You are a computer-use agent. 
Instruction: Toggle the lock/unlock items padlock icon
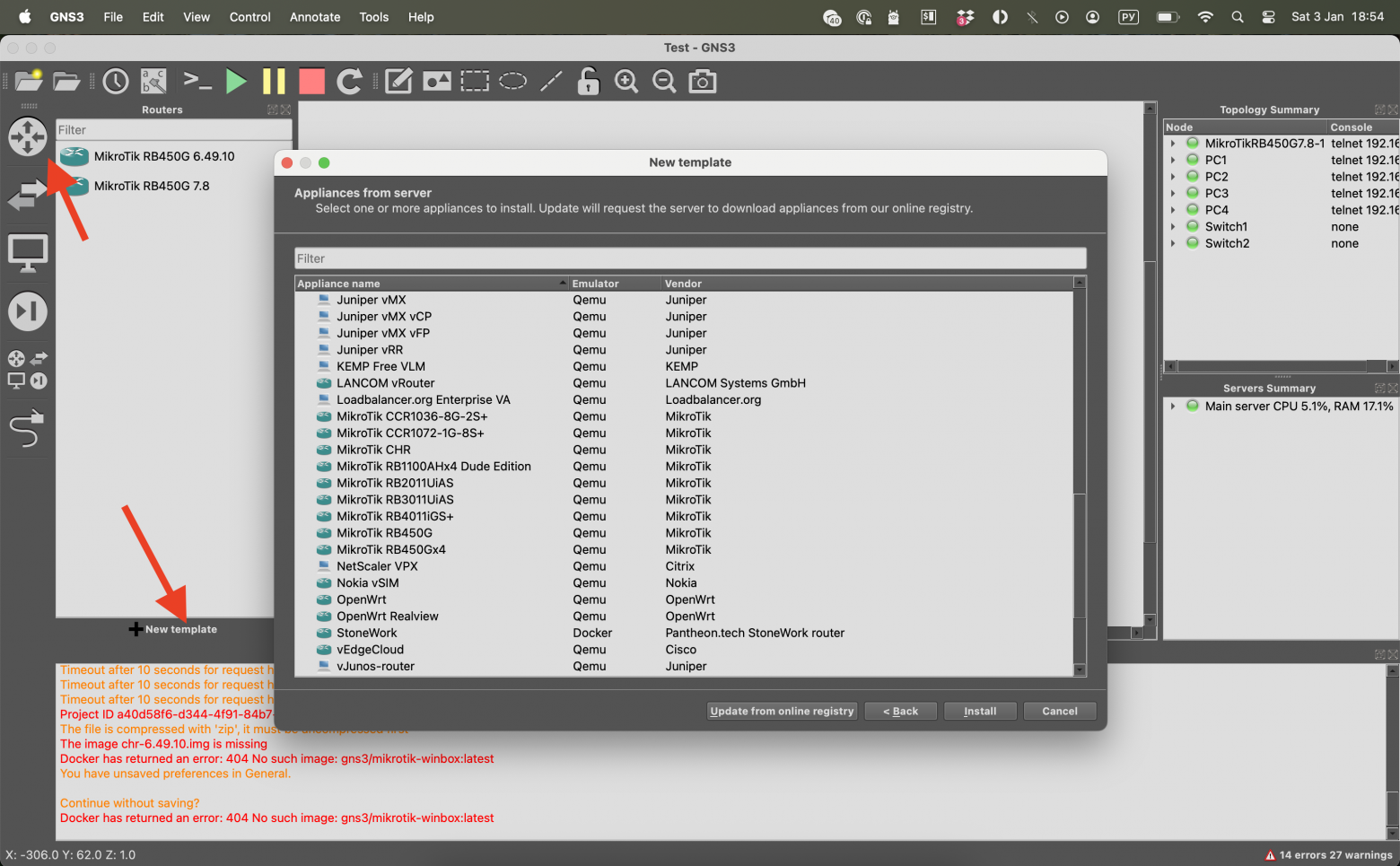tap(588, 82)
